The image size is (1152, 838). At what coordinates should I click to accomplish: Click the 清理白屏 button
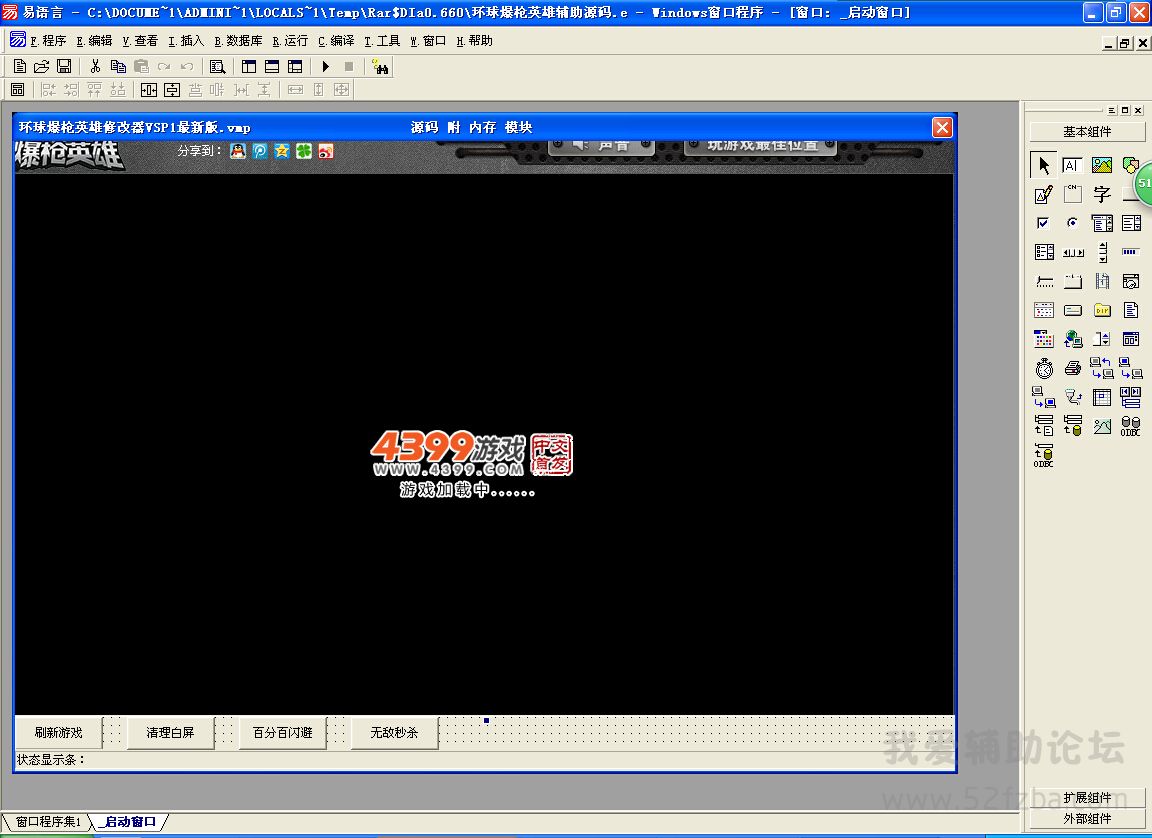coord(170,732)
